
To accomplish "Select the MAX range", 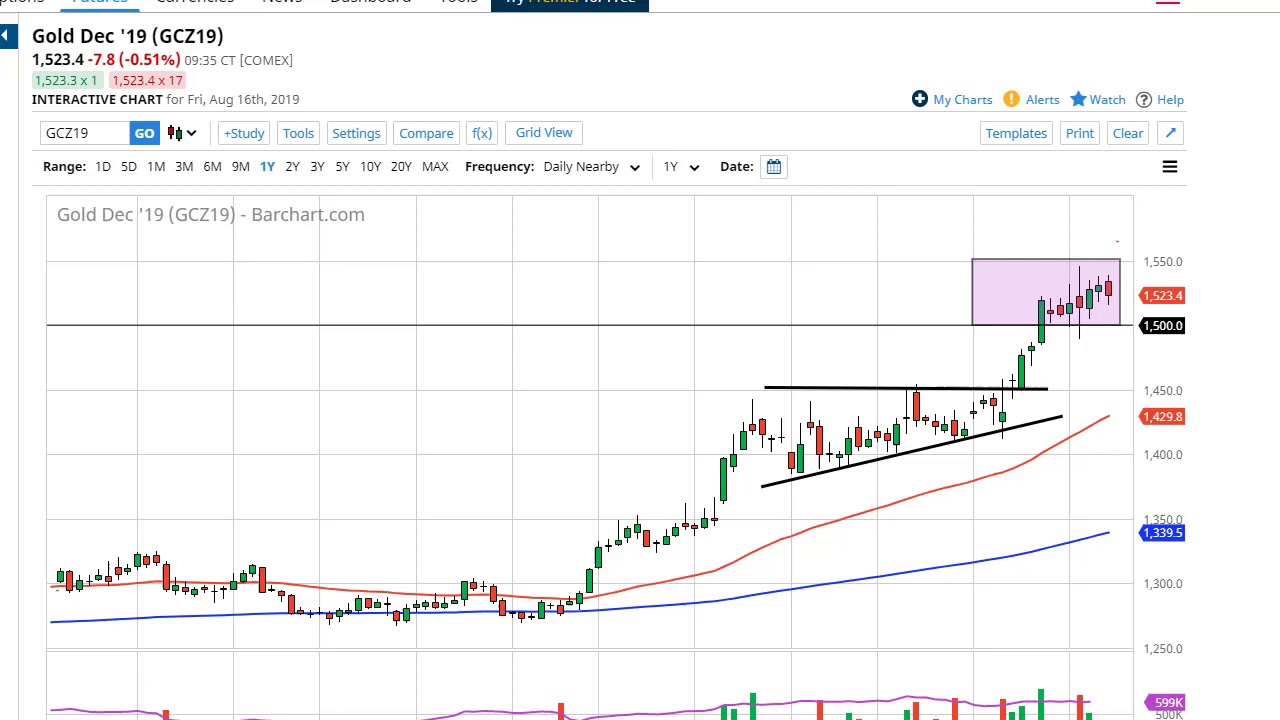I will point(435,167).
